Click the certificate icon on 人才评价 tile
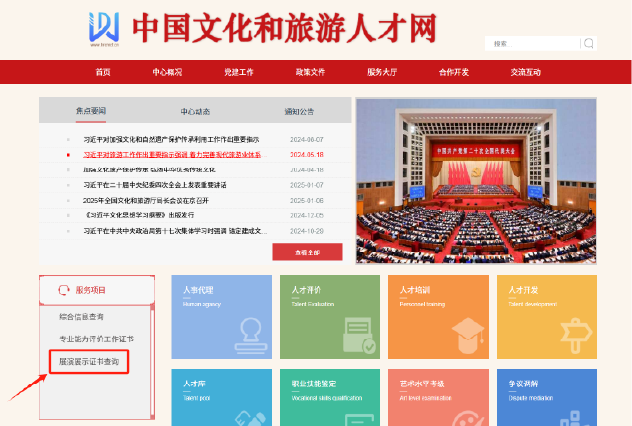 click(359, 335)
